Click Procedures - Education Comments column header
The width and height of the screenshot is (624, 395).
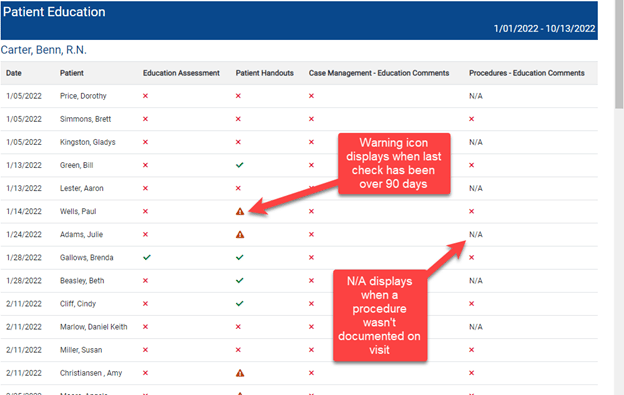pyautogui.click(x=526, y=73)
